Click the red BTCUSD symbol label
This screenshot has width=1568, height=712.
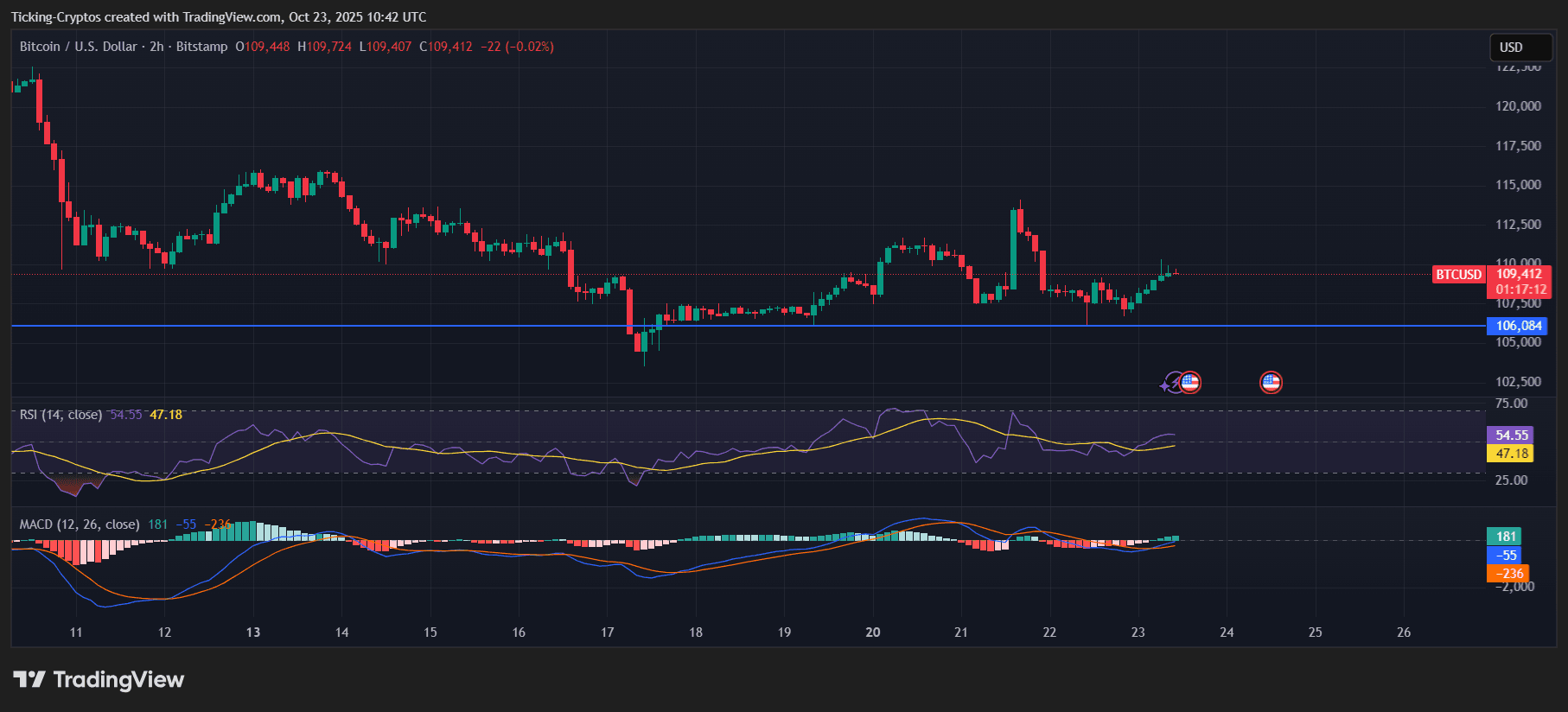pos(1458,275)
